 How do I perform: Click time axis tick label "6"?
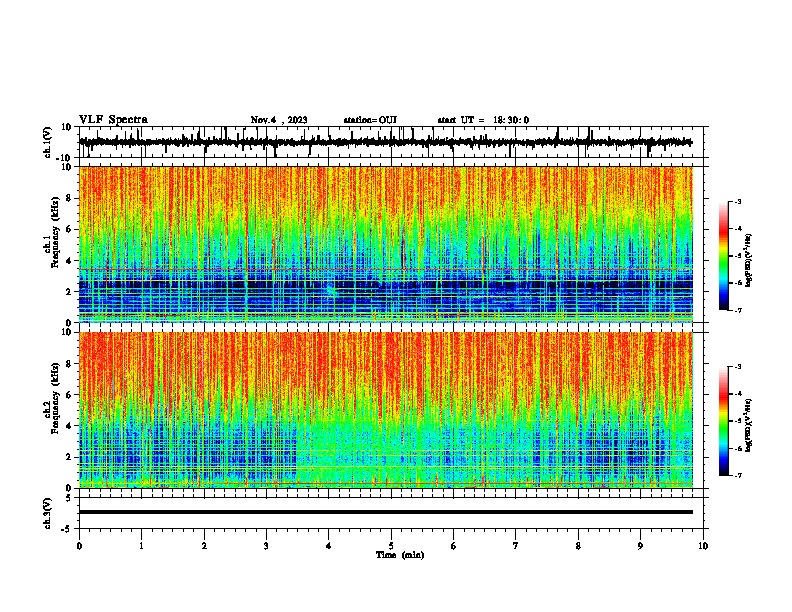[454, 546]
